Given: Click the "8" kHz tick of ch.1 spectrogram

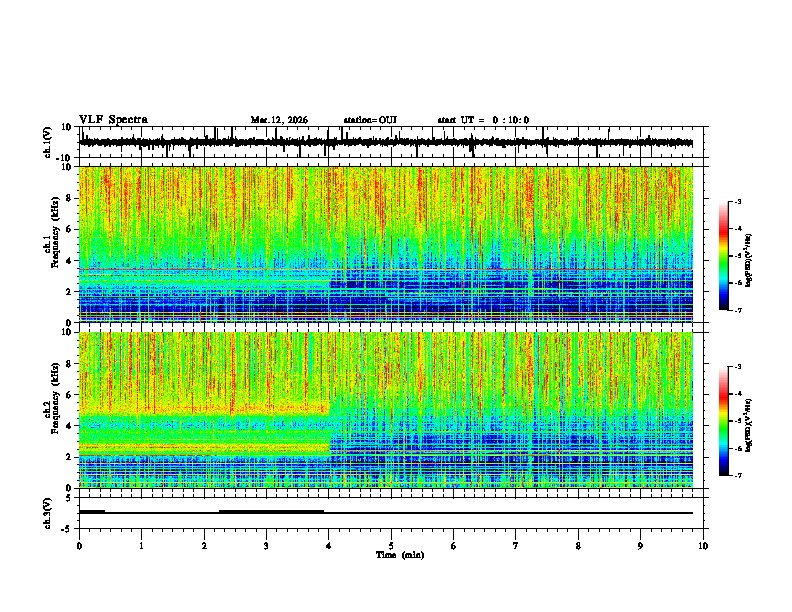Looking at the screenshot, I should (x=69, y=198).
